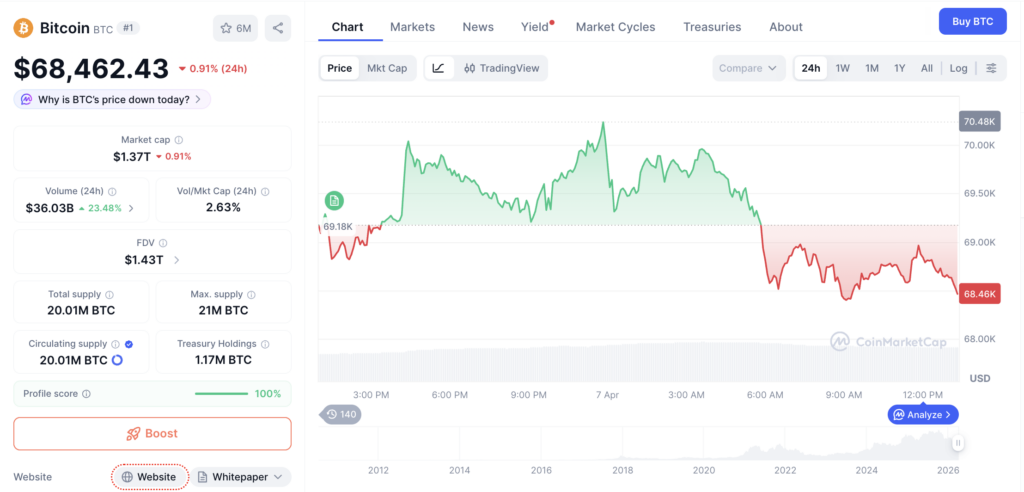Click the red 68.46K current price label
The image size is (1024, 492).
coord(980,294)
